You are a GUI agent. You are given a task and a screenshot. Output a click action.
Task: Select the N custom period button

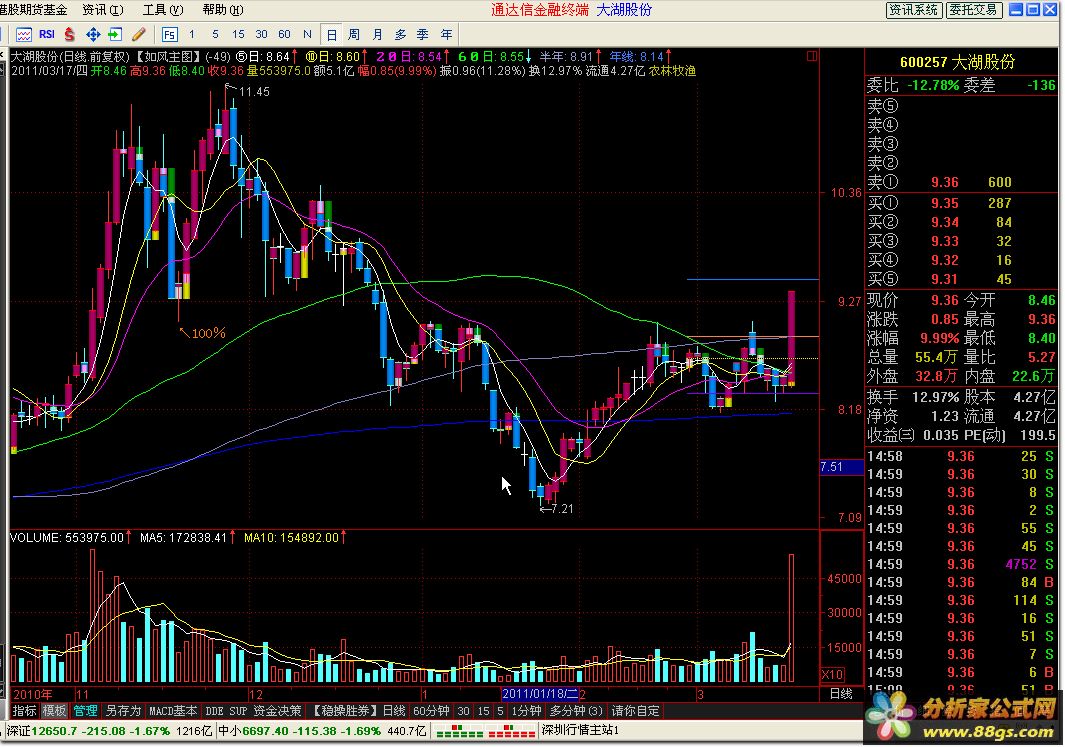pyautogui.click(x=307, y=34)
